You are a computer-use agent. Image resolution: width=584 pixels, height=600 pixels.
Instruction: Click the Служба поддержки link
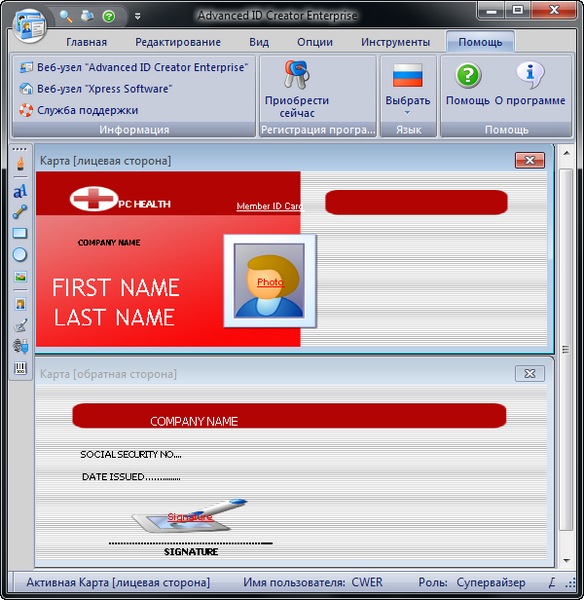point(87,110)
